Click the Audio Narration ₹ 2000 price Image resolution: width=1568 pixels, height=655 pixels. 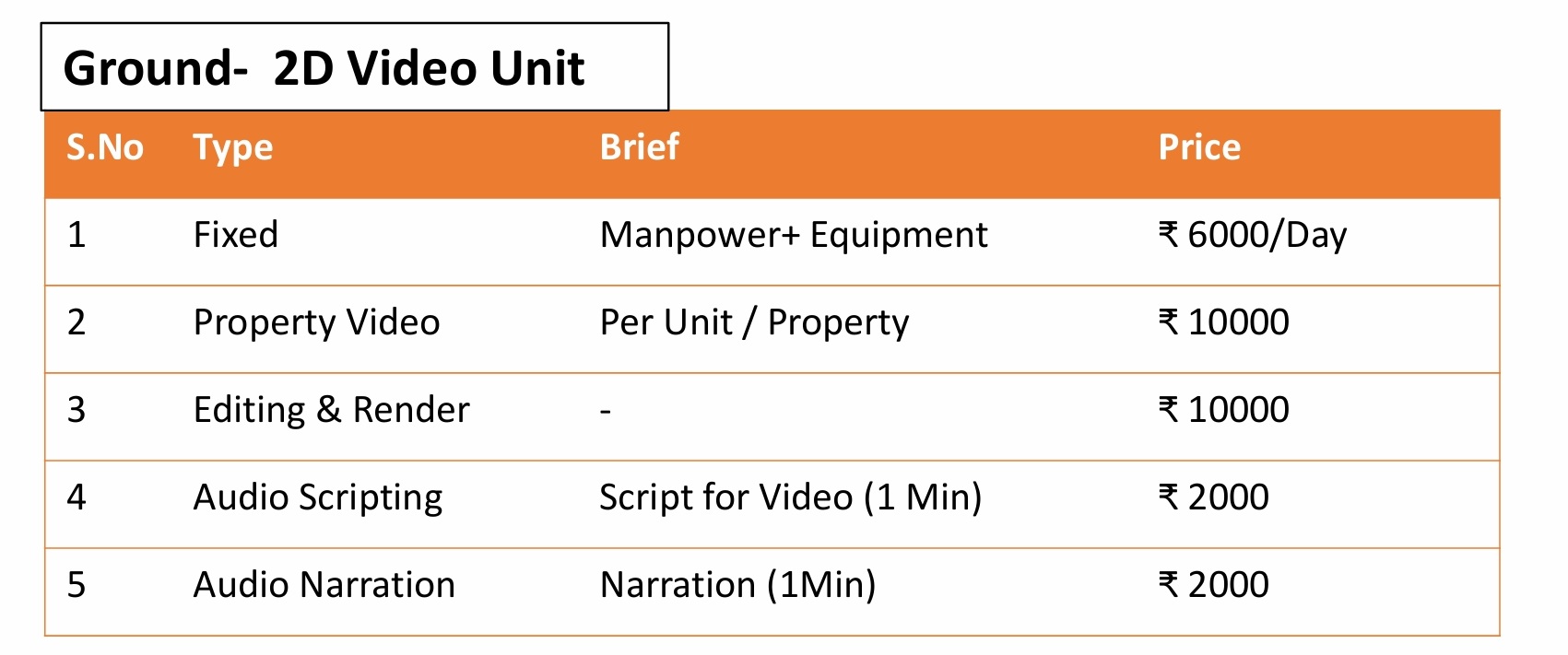pos(1213,585)
